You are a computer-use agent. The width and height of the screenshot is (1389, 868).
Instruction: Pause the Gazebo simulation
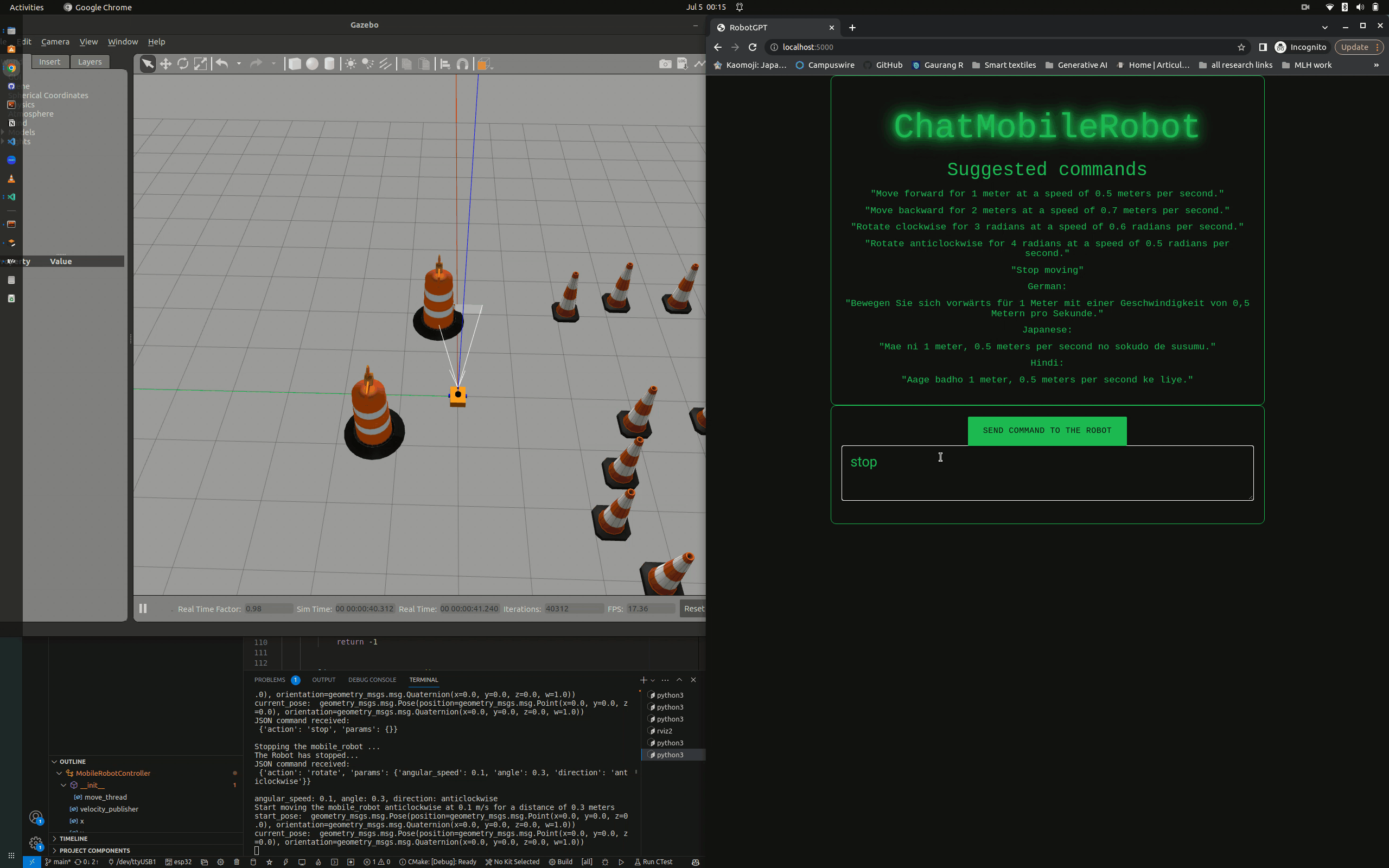[x=143, y=609]
